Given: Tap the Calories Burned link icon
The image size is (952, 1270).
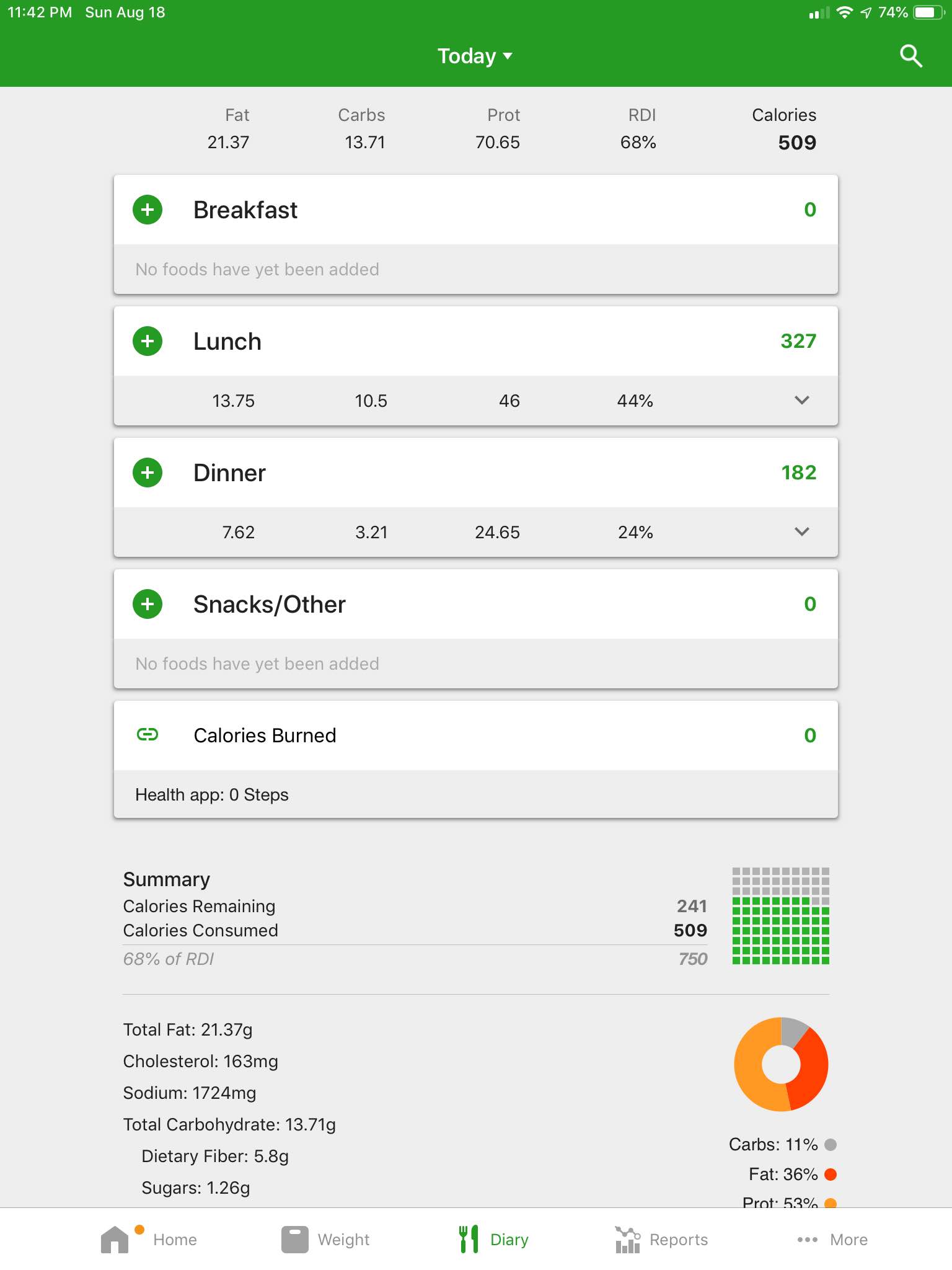Looking at the screenshot, I should (x=148, y=735).
